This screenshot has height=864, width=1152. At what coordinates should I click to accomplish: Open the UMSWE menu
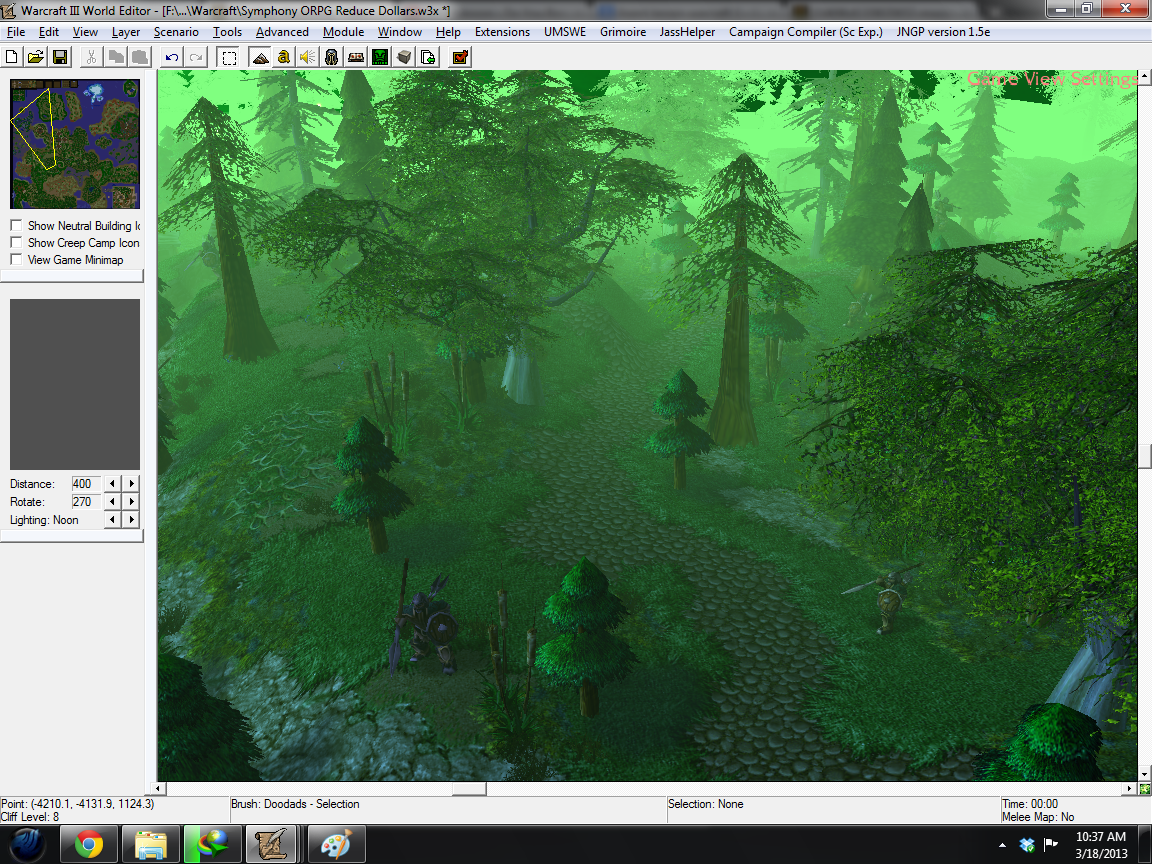[x=565, y=32]
